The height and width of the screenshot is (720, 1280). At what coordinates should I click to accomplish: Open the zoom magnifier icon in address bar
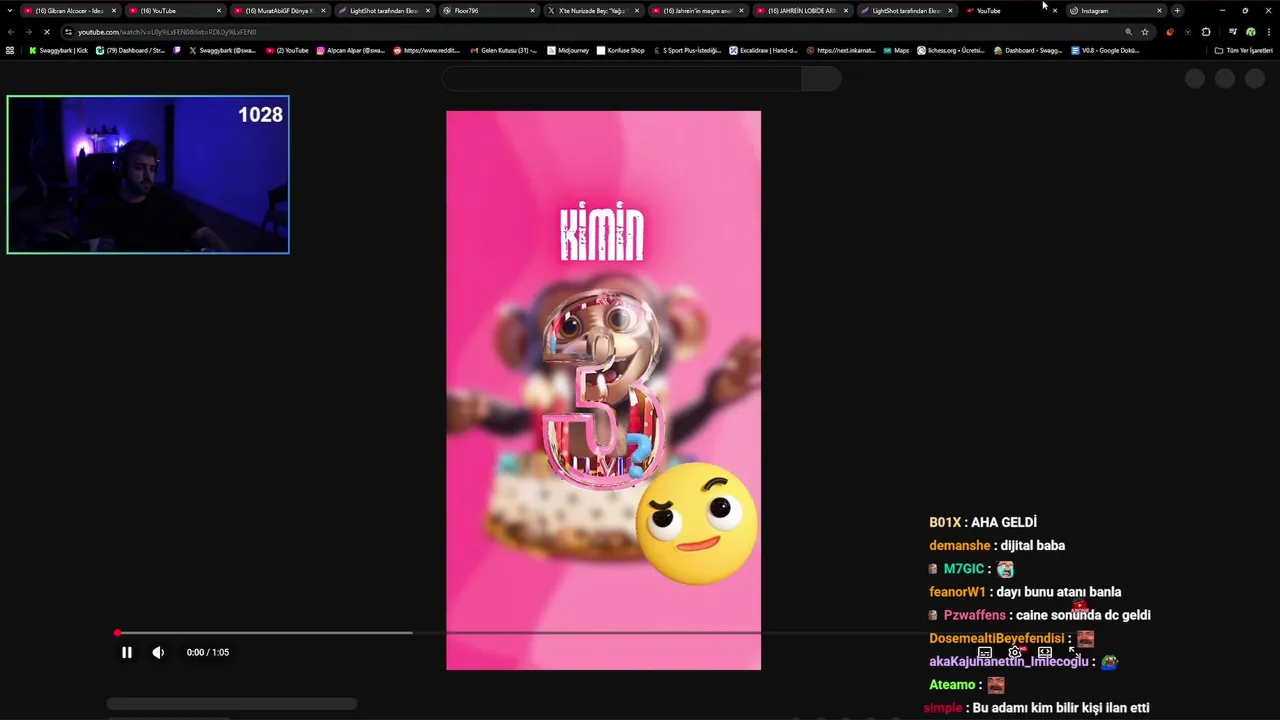pos(1129,32)
